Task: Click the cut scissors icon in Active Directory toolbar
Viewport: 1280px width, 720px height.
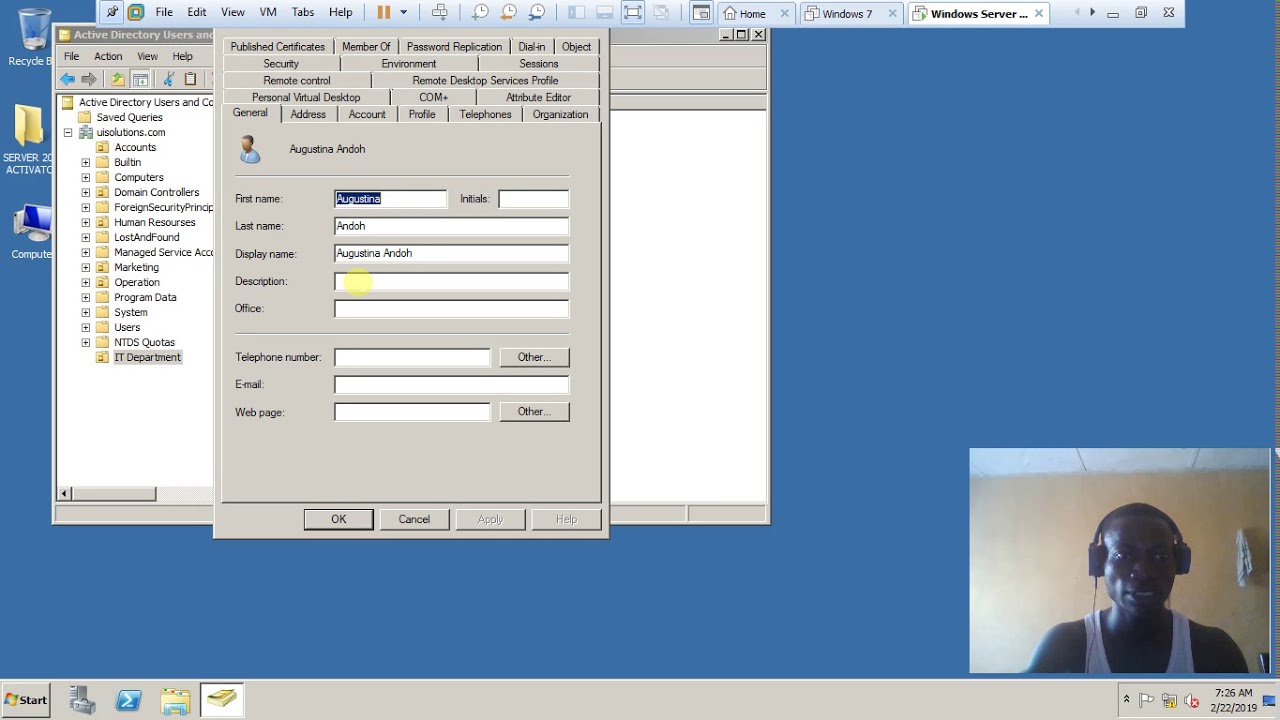Action: click(168, 79)
